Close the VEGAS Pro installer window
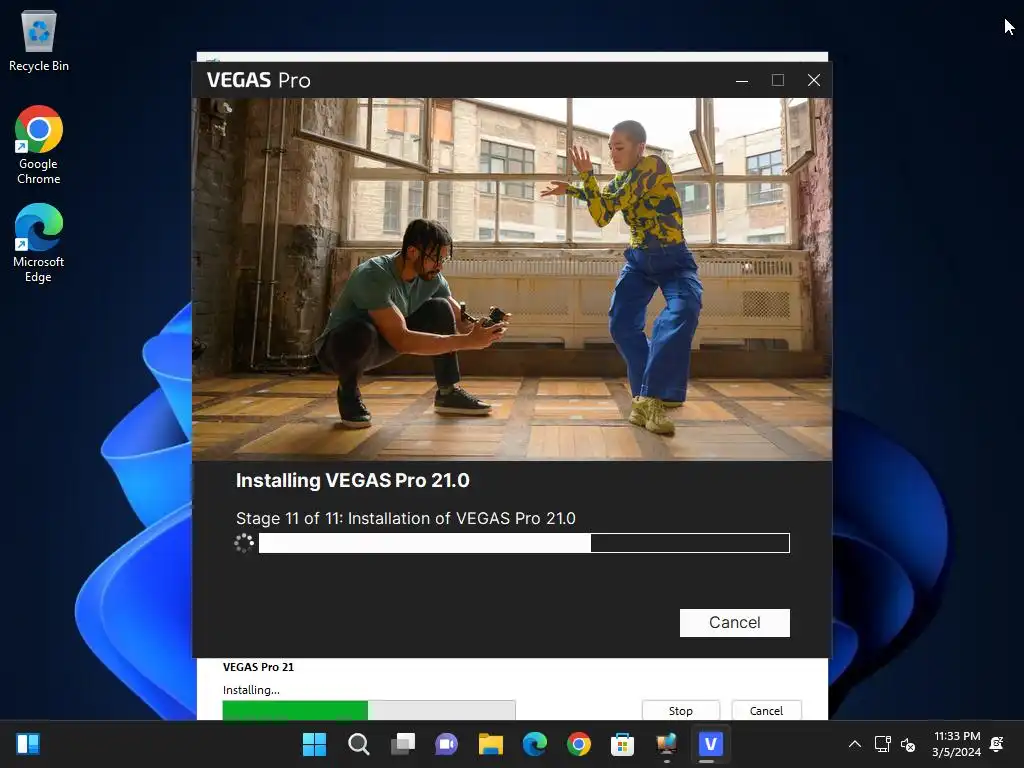1024x768 pixels. (813, 80)
